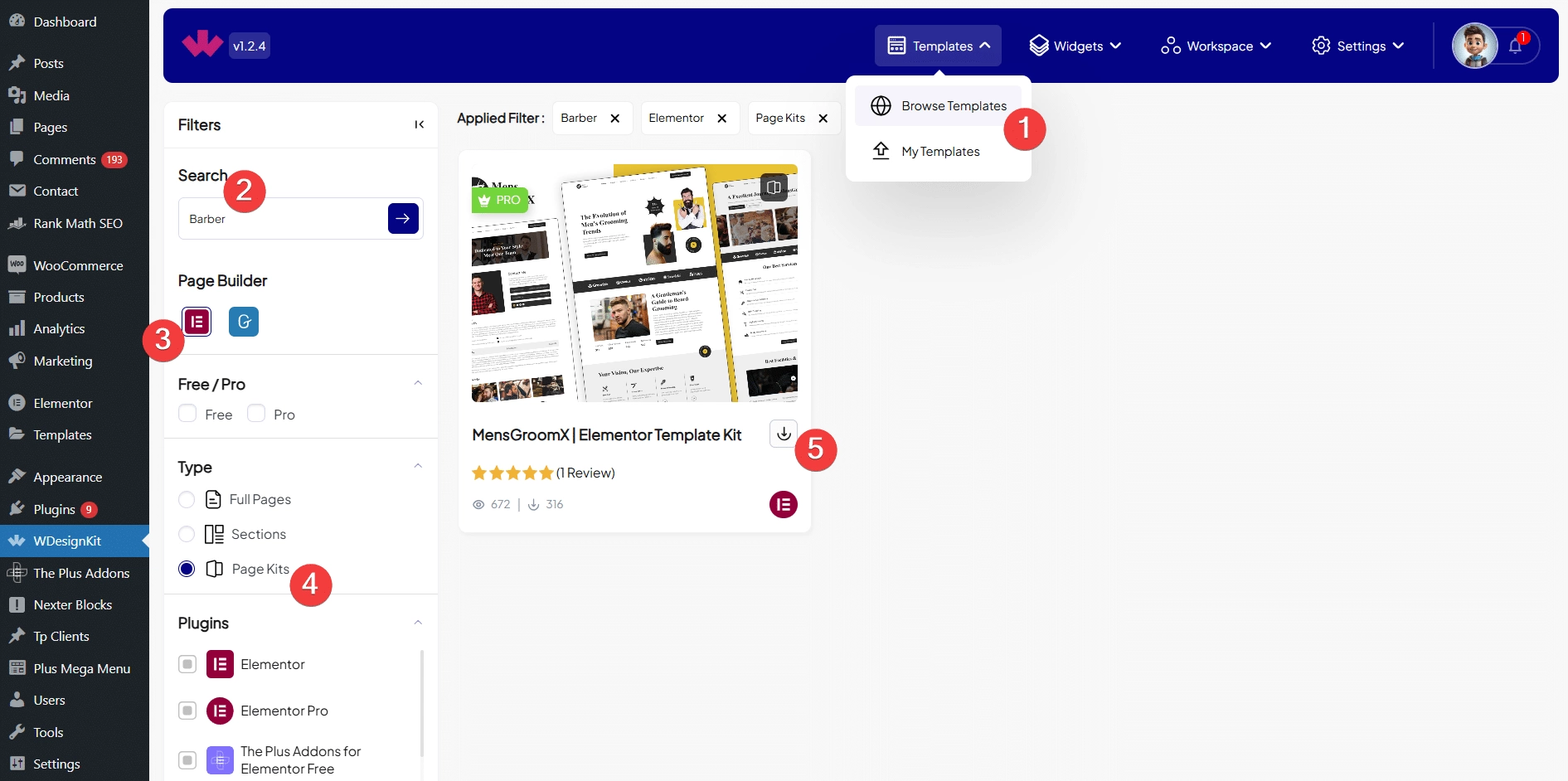The height and width of the screenshot is (781, 1568).
Task: Select the Elementor page builder icon
Action: pos(197,322)
